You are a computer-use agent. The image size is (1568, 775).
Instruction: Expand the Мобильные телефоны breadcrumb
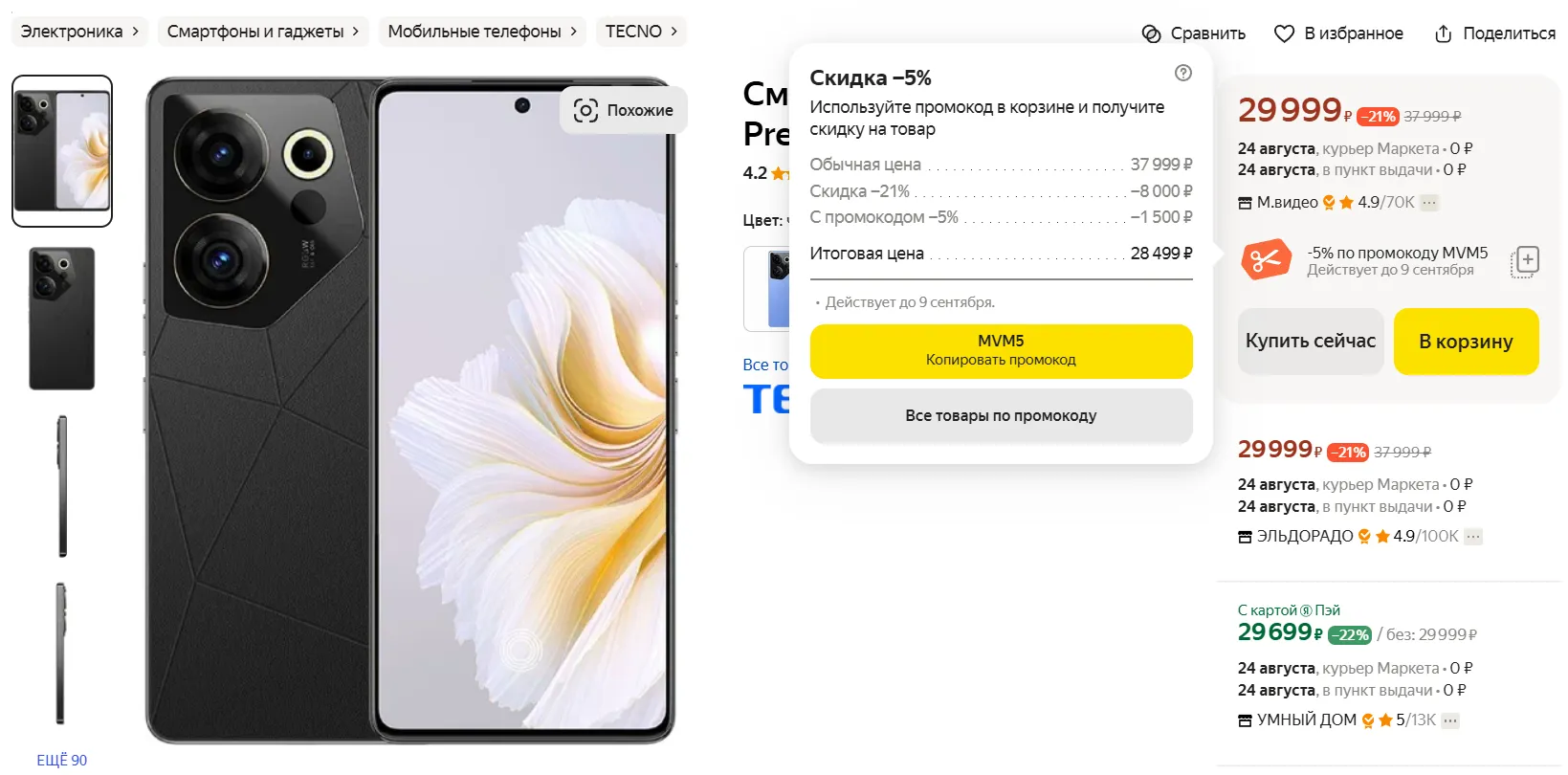573,32
